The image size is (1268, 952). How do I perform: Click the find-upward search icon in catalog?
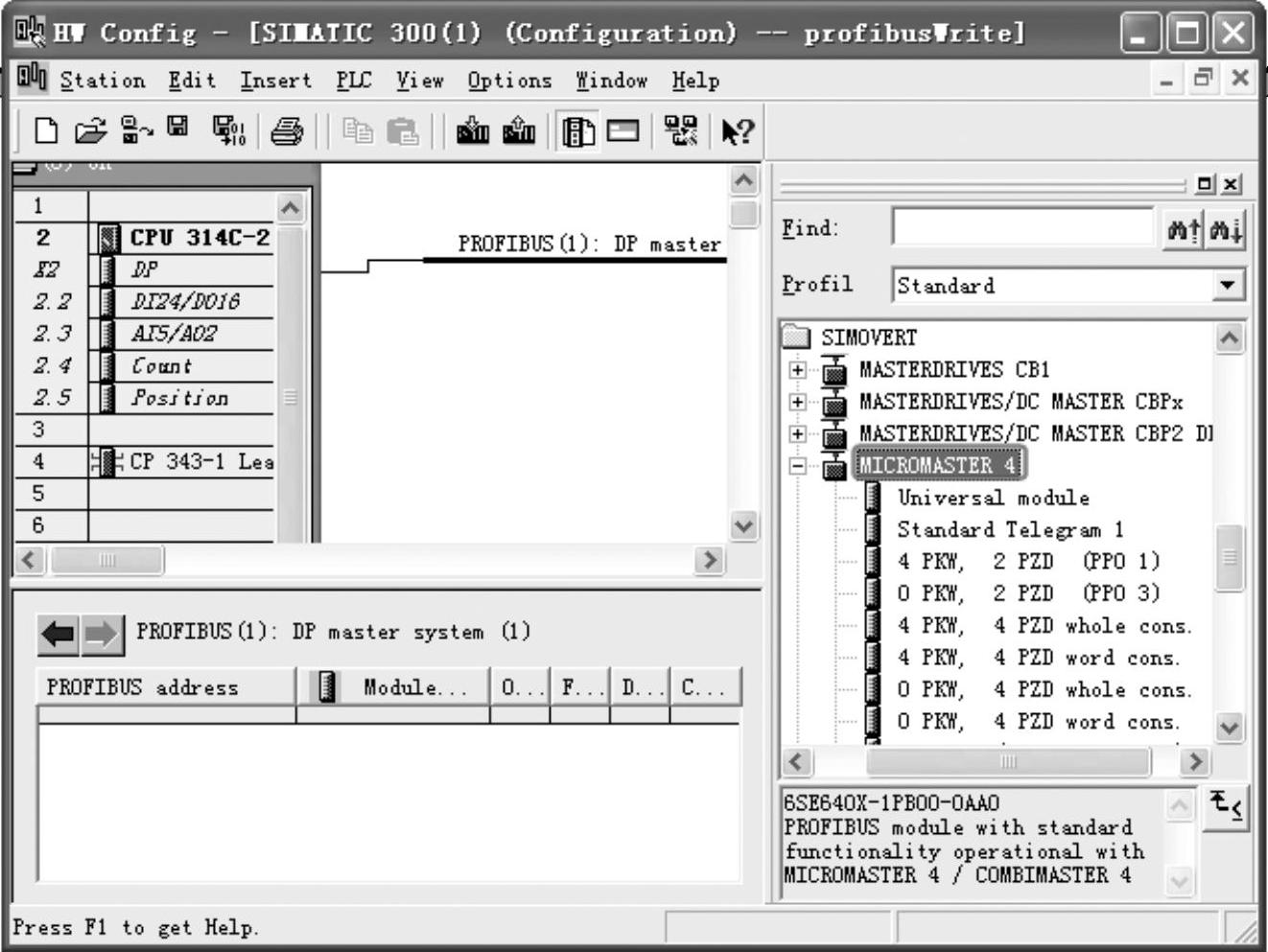(1183, 230)
